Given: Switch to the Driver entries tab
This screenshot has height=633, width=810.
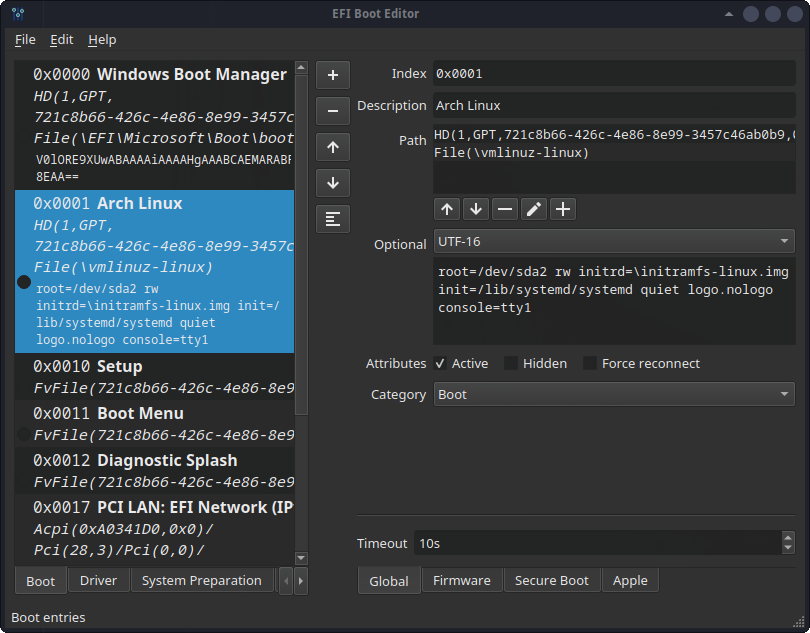Looking at the screenshot, I should click(98, 580).
